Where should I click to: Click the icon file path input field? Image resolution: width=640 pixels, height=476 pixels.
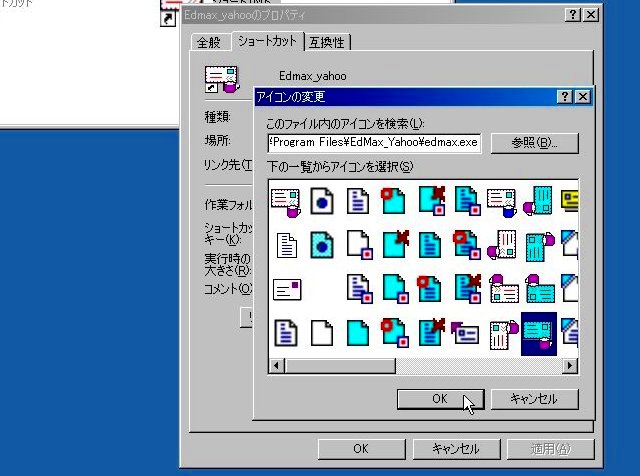[x=374, y=142]
